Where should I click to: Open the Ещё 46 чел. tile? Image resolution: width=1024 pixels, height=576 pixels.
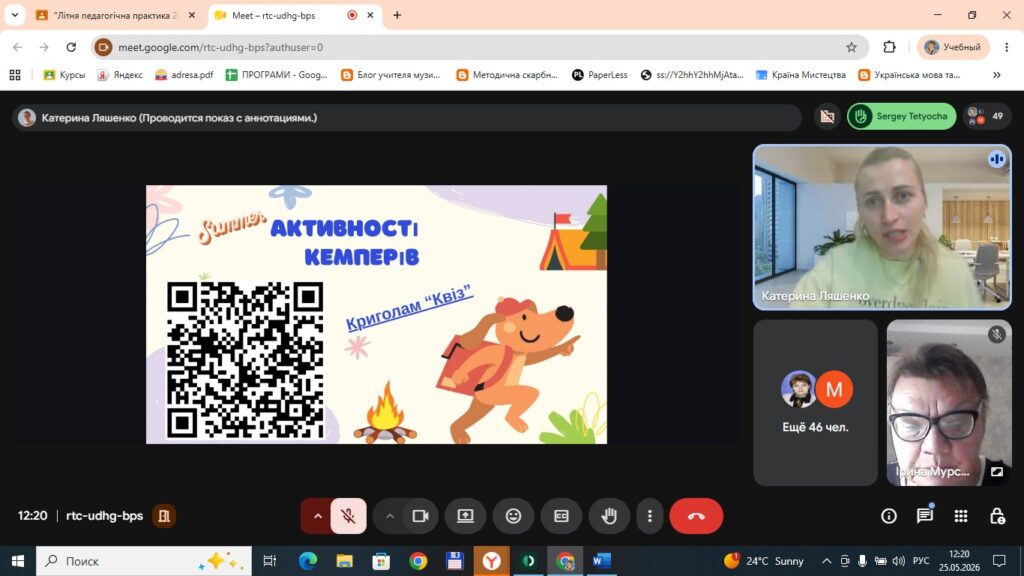815,403
